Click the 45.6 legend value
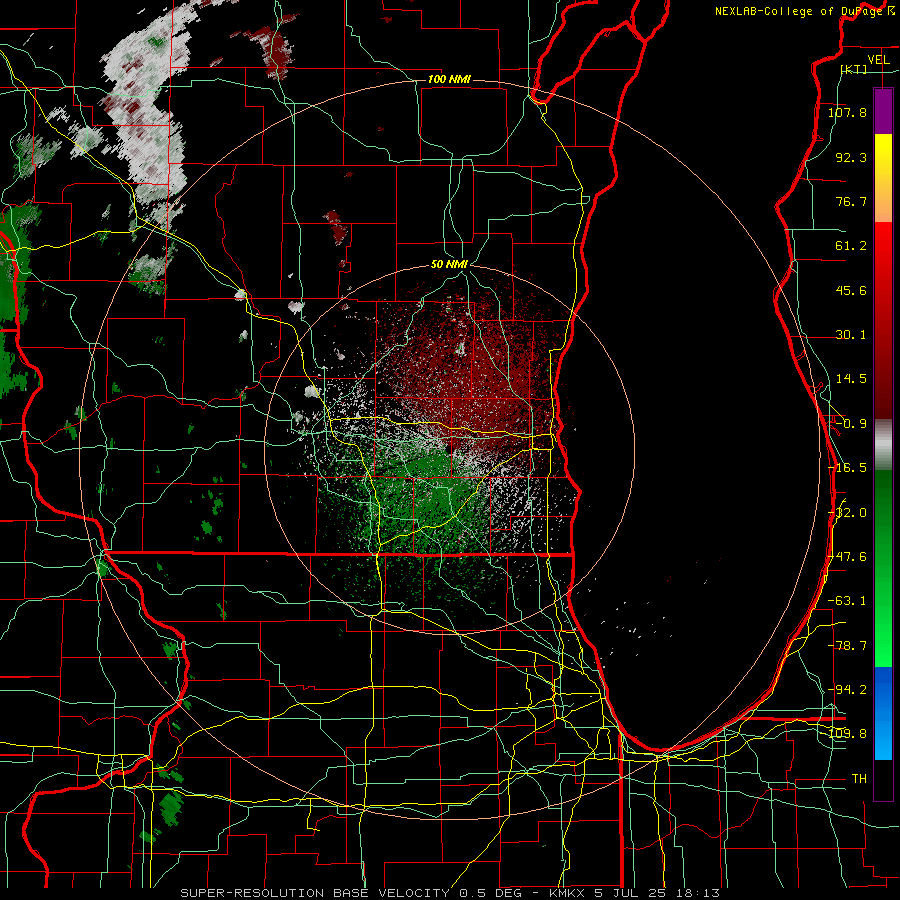The image size is (900, 900). 851,290
